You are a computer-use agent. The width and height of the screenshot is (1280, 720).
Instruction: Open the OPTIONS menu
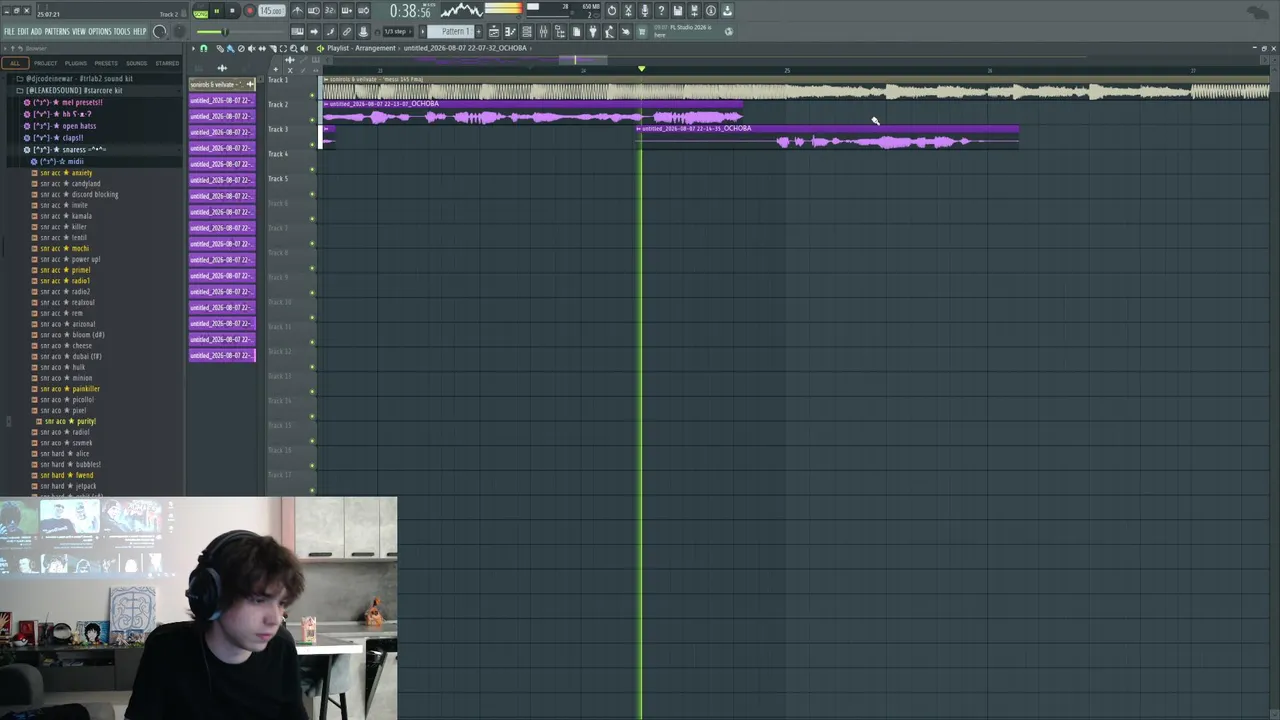[100, 32]
